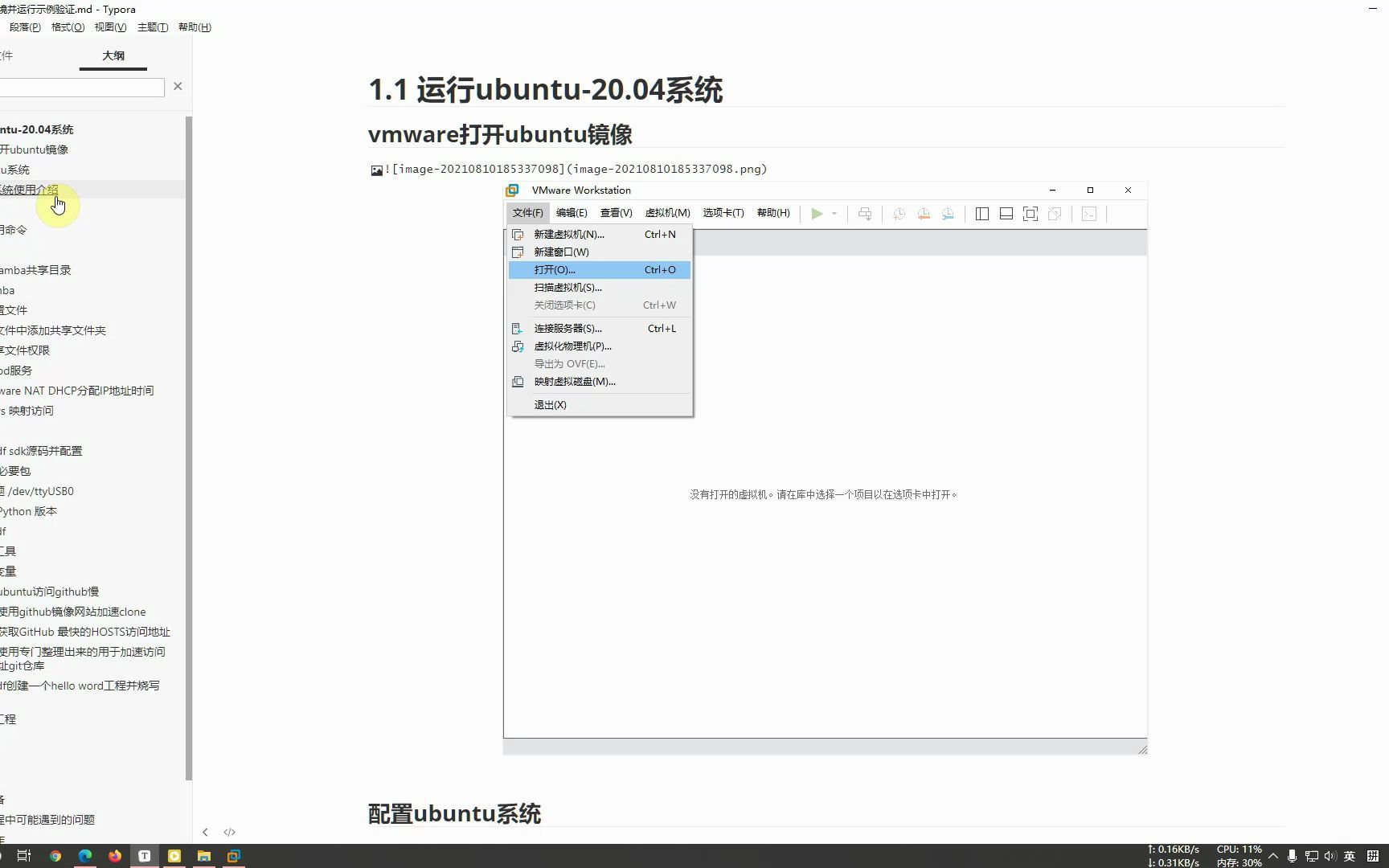
Task: Select the image-20210810185337098 markdown line
Action: (576, 169)
